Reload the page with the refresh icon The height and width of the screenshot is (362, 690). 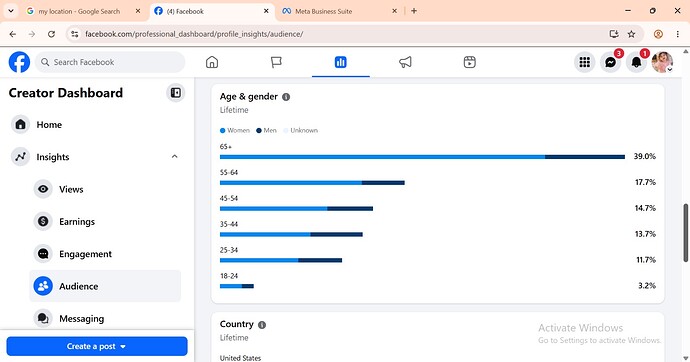click(51, 34)
